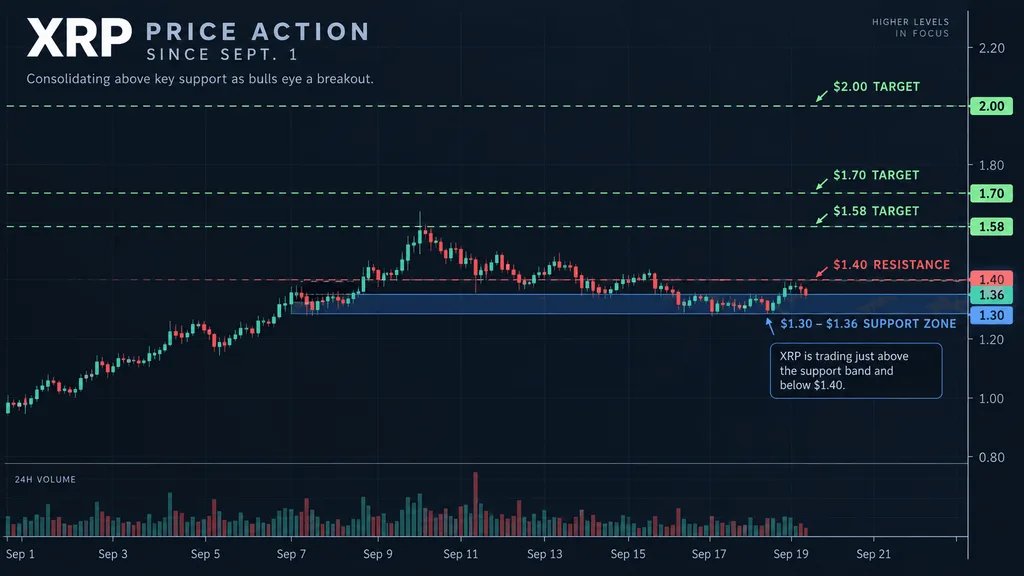Click the XRP trading note box

coord(856,370)
